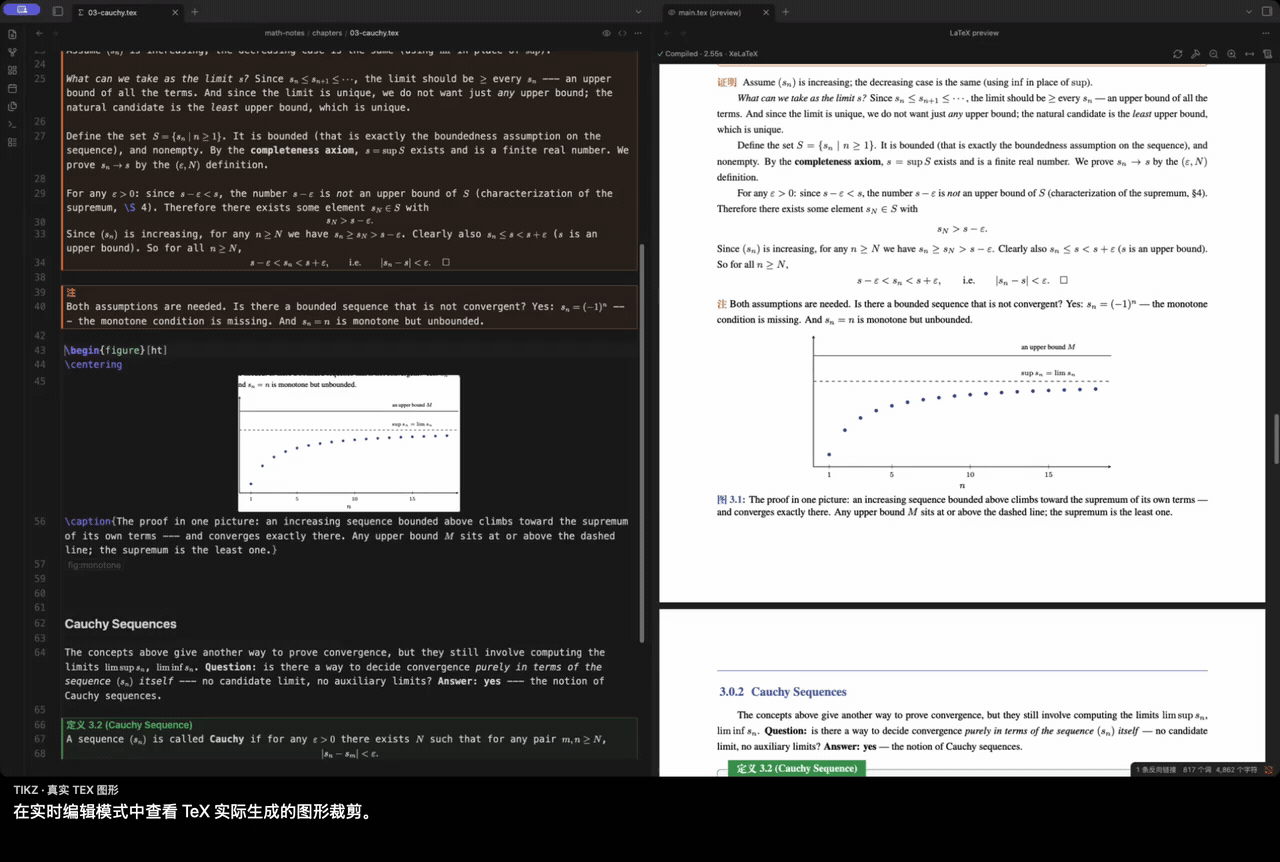Click the chapters breadcrumb
Image resolution: width=1280 pixels, height=862 pixels.
tap(327, 33)
